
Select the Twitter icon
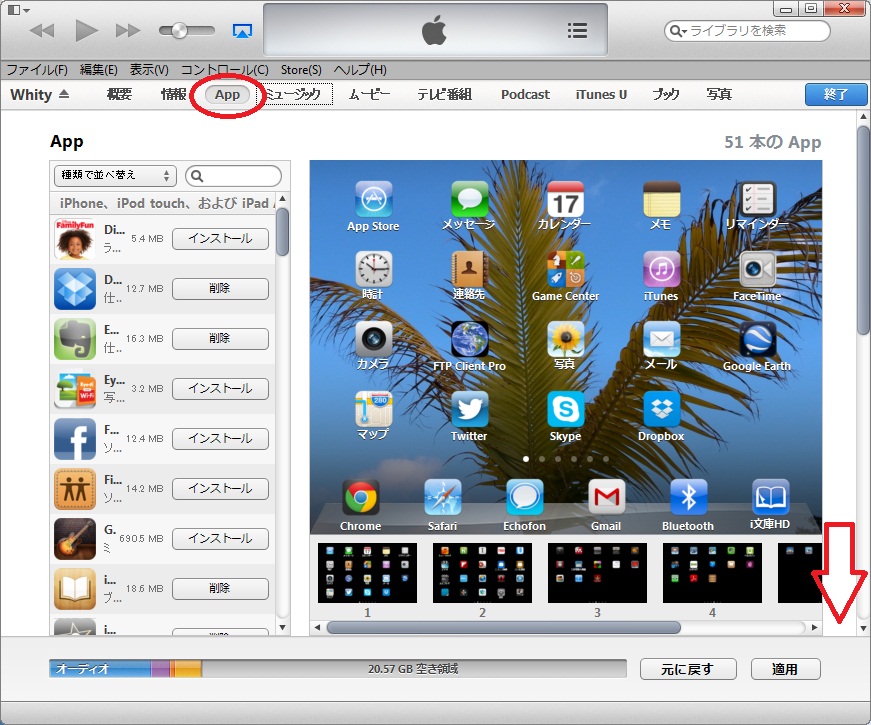click(x=469, y=409)
